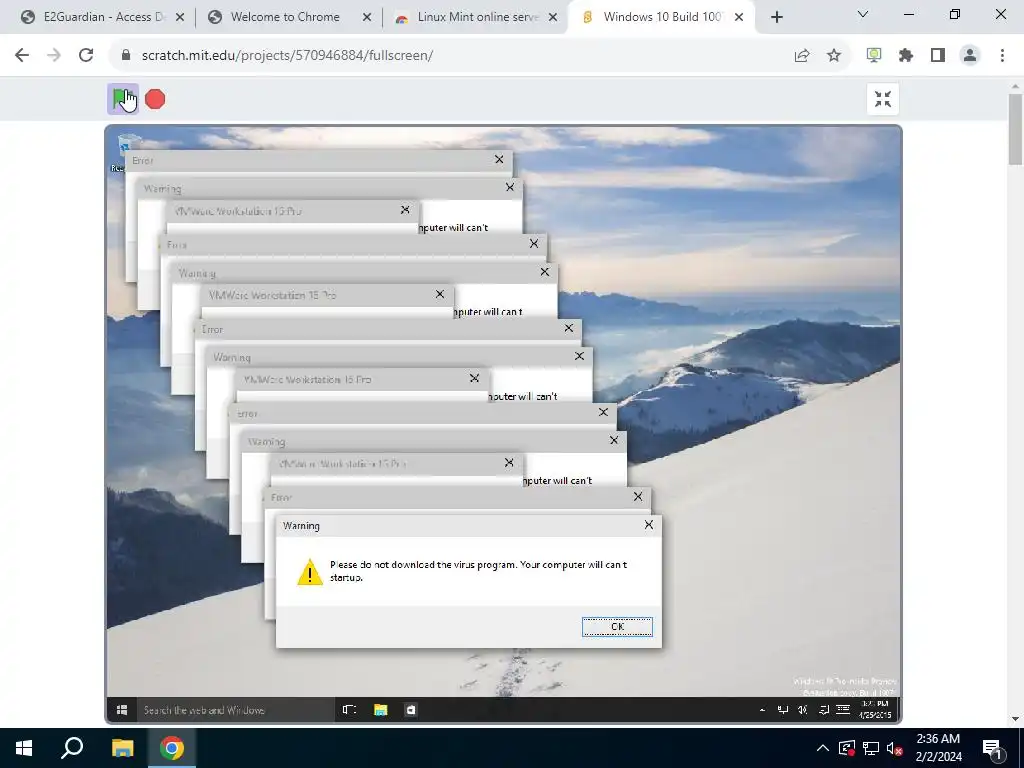This screenshot has width=1024, height=768.
Task: Share this page via share icon
Action: coord(801,56)
